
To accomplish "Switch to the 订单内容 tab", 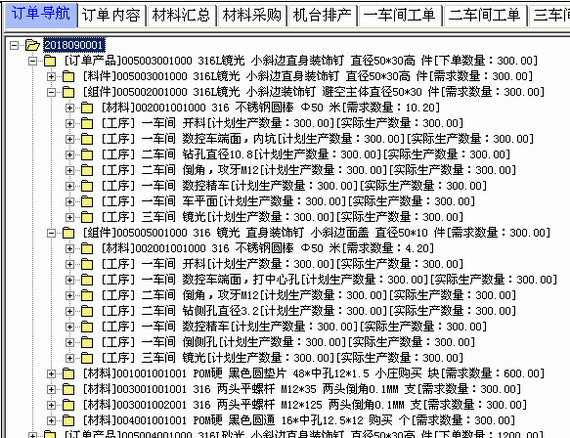I will pyautogui.click(x=111, y=15).
